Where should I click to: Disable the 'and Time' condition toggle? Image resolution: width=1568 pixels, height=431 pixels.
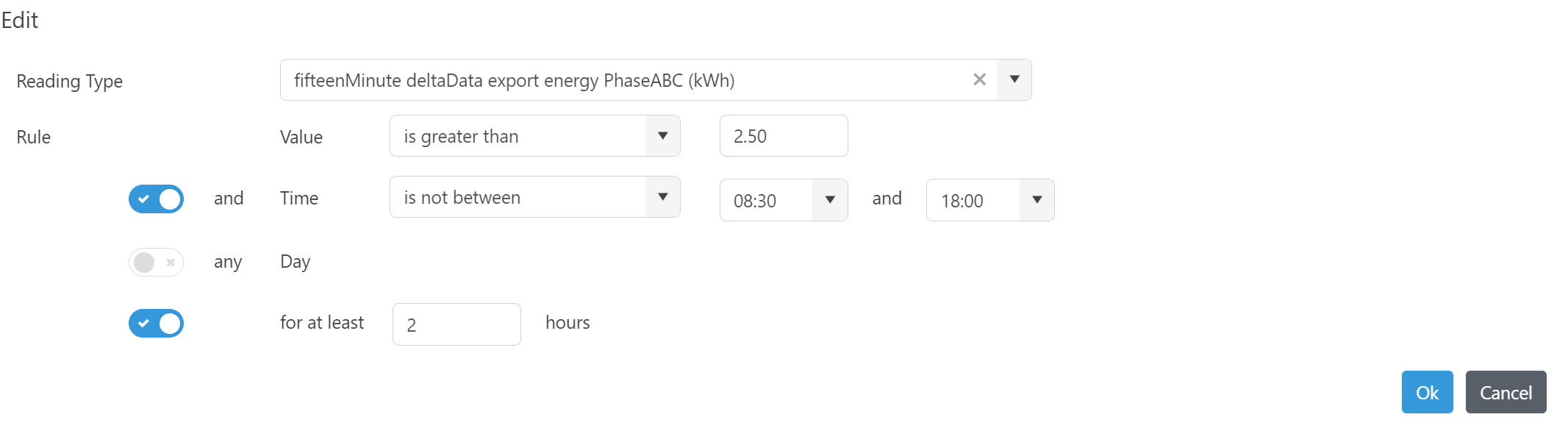pyautogui.click(x=156, y=199)
